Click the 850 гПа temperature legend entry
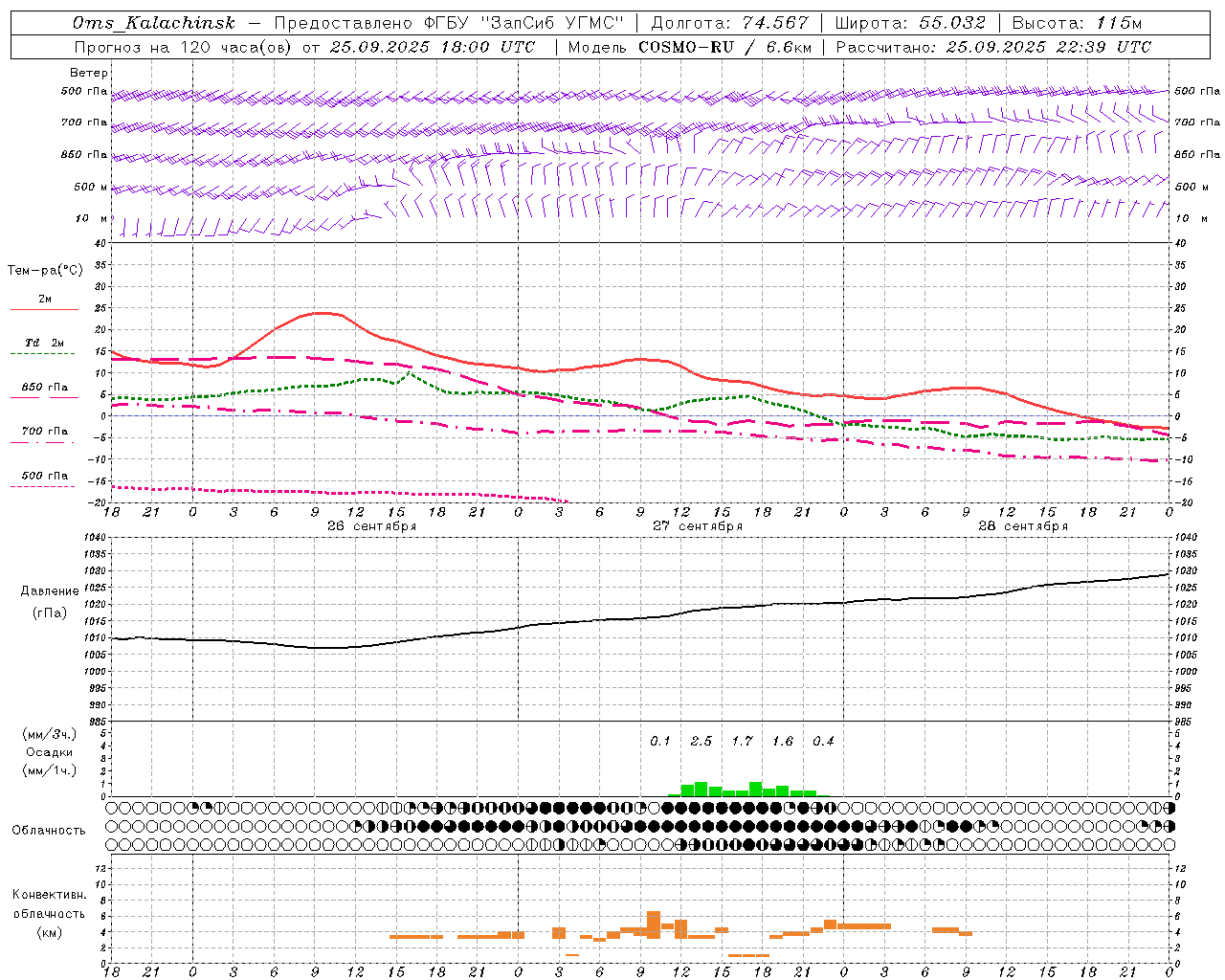 44,390
